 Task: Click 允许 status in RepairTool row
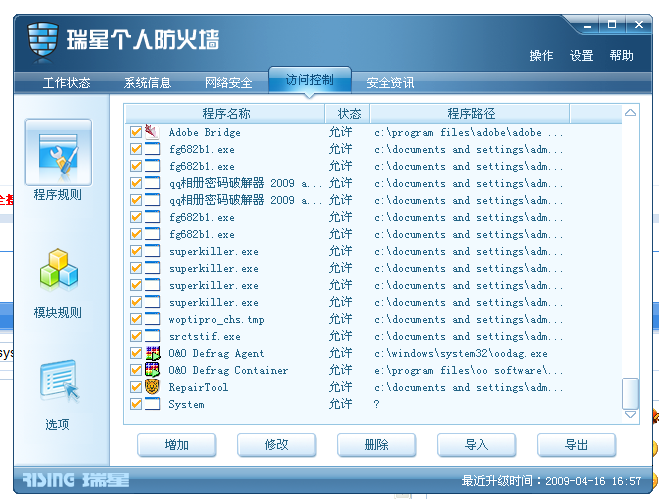(340, 387)
